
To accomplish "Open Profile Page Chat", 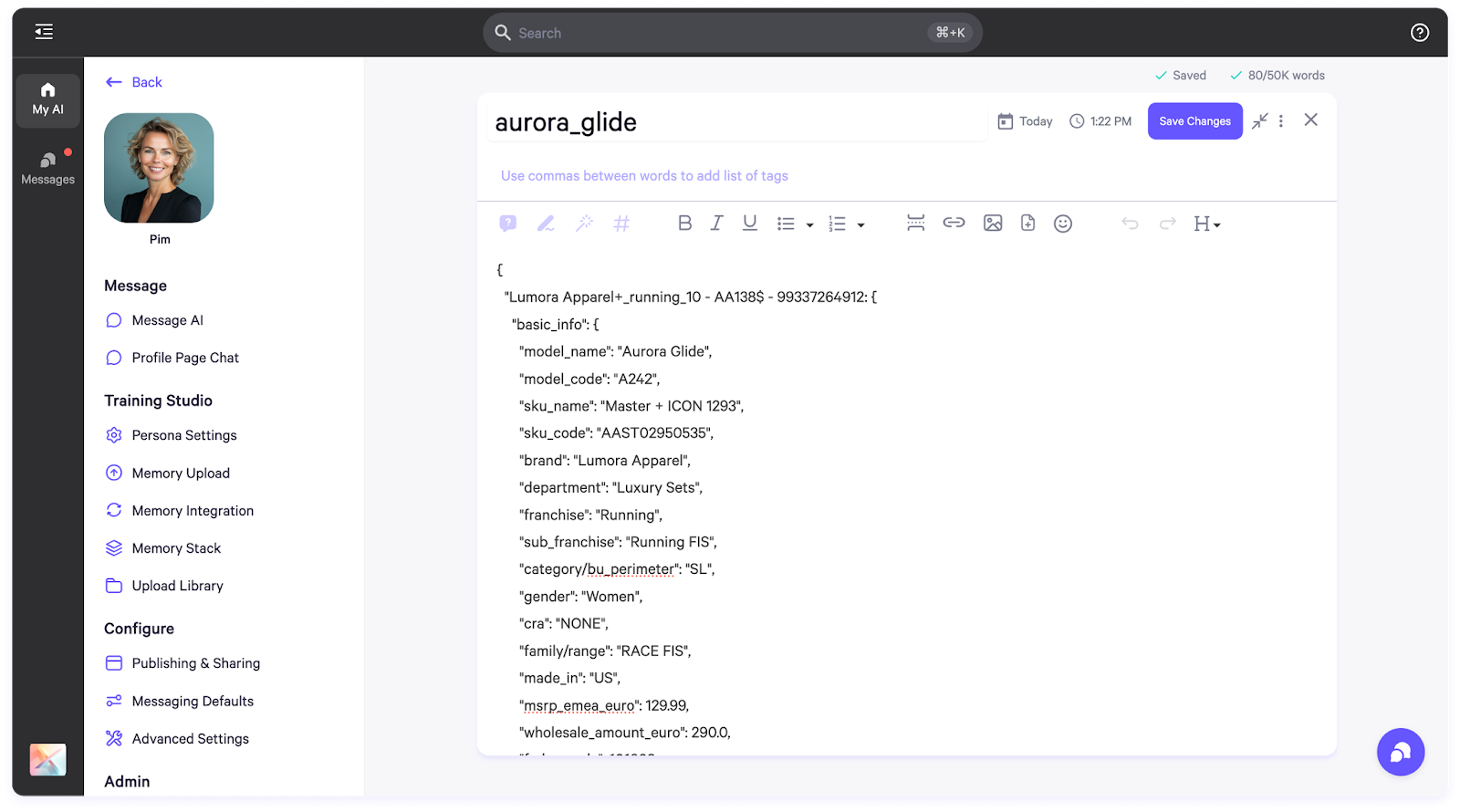I will [x=172, y=358].
